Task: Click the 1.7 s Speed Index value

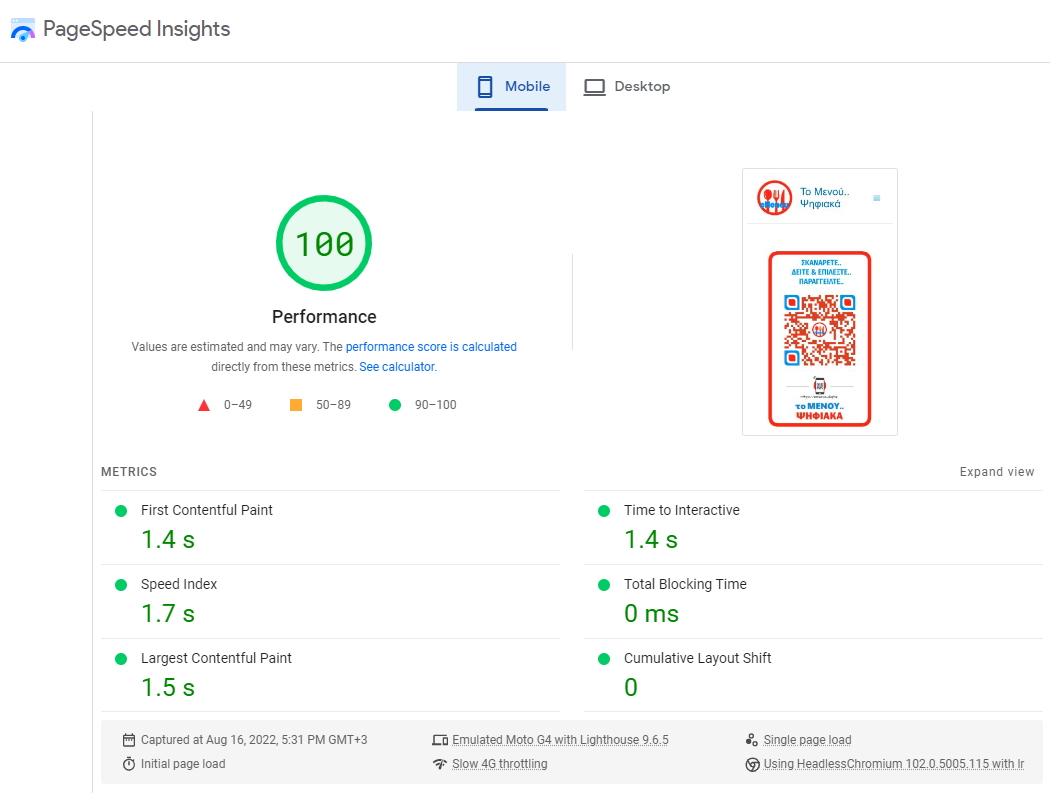Action: tap(168, 614)
